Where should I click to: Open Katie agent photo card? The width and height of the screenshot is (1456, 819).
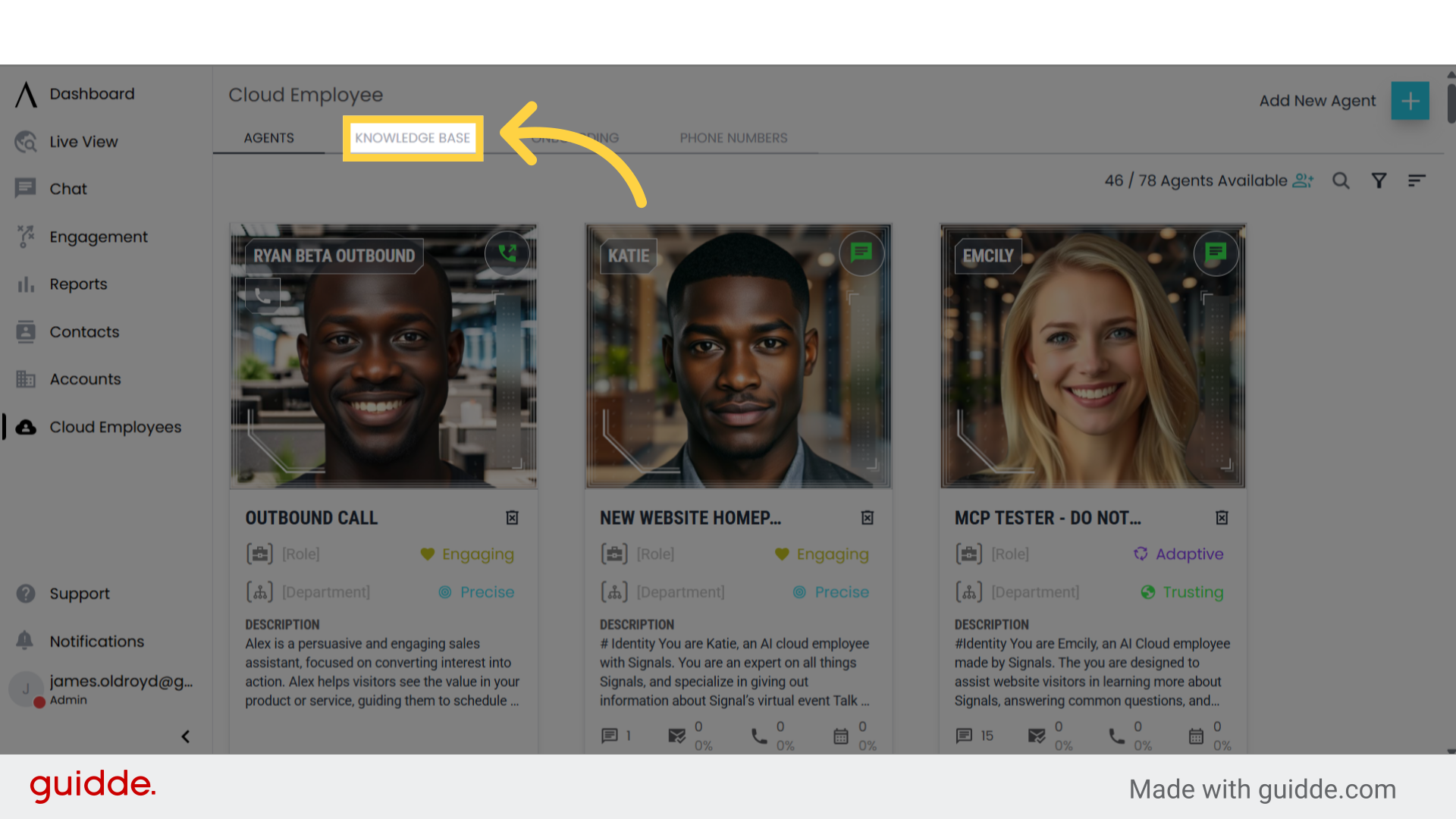coord(738,356)
